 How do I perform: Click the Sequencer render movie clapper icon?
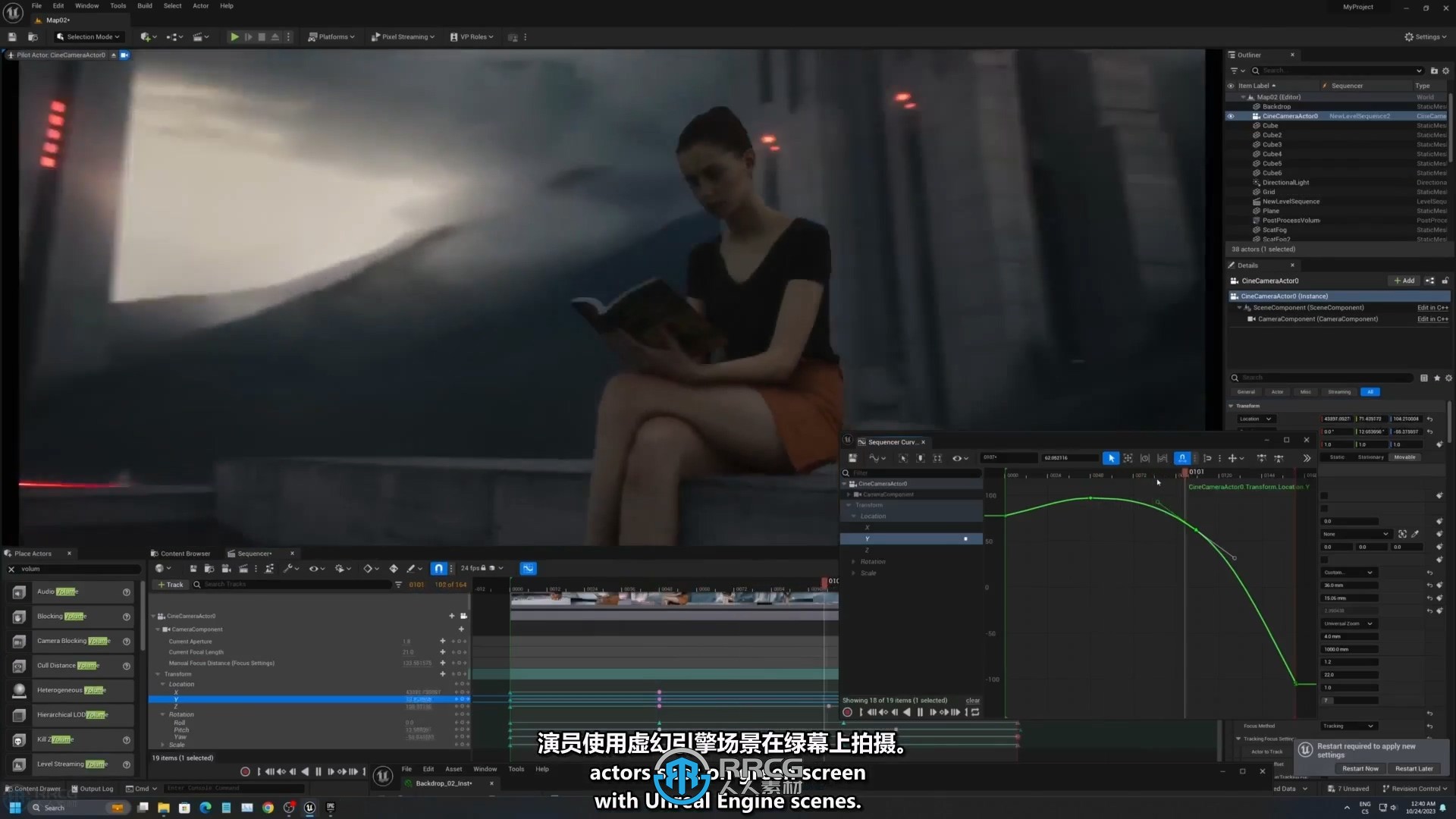click(243, 568)
